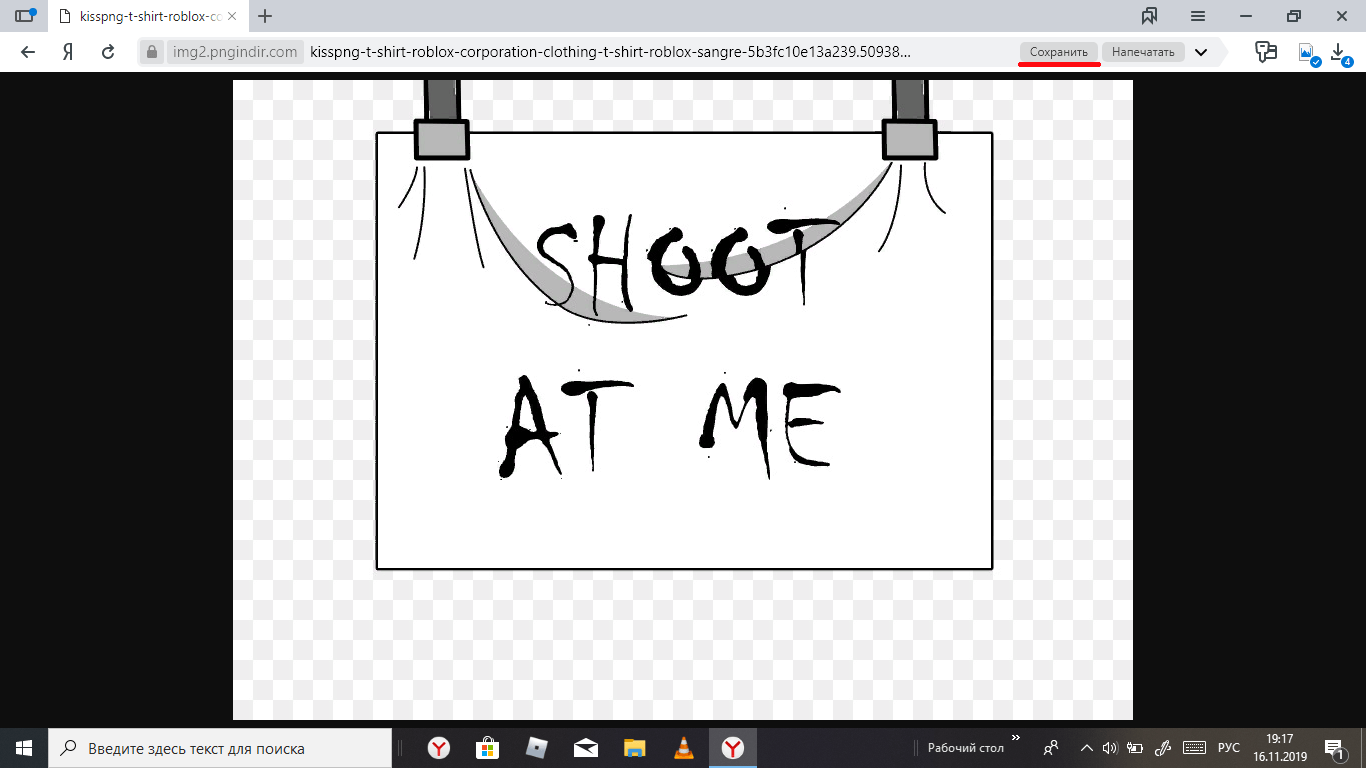1366x768 pixels.
Task: Open the Yandex Browser hamburger menu
Action: pyautogui.click(x=1198, y=16)
